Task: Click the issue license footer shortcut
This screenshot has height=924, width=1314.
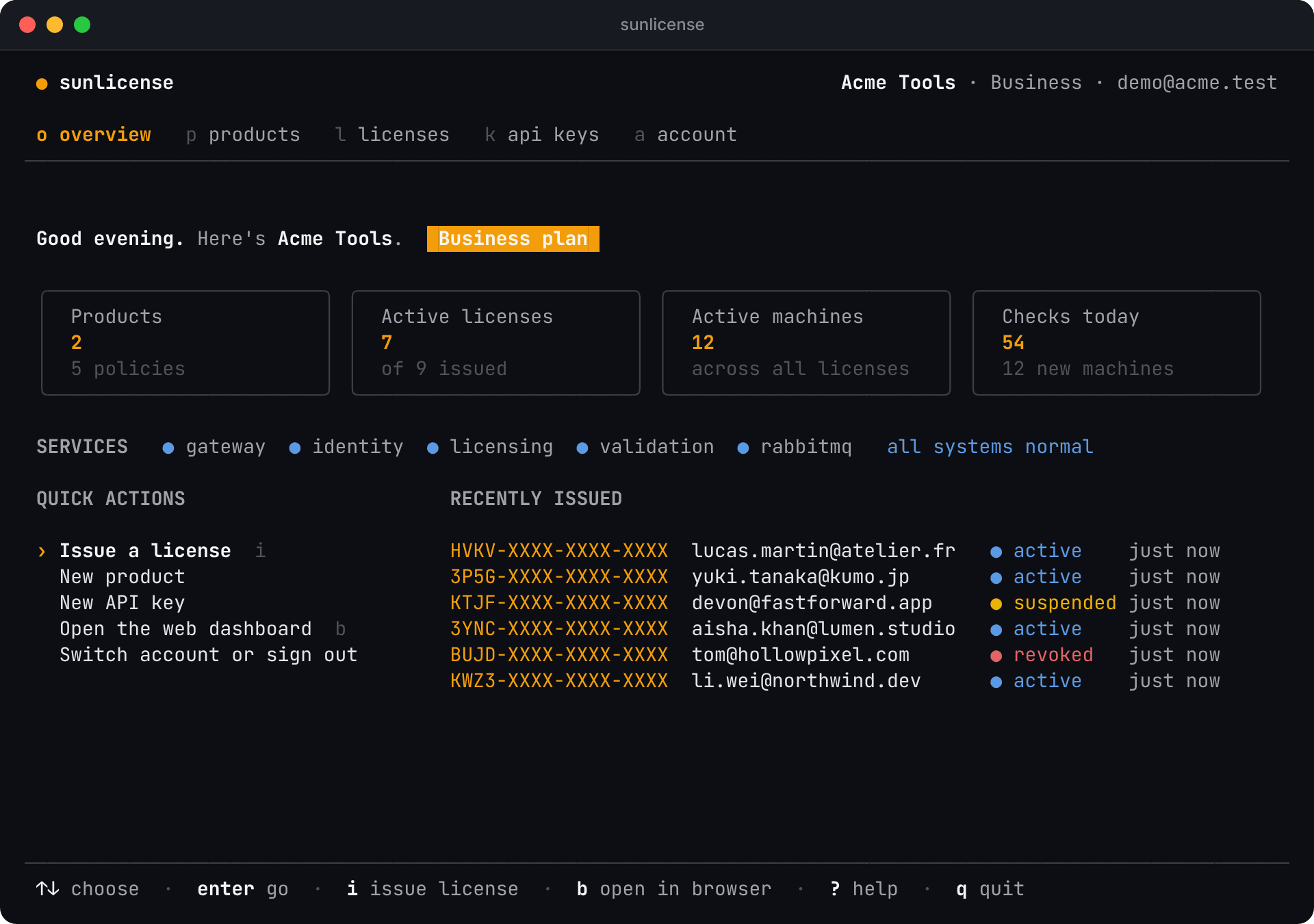Action: (x=433, y=889)
